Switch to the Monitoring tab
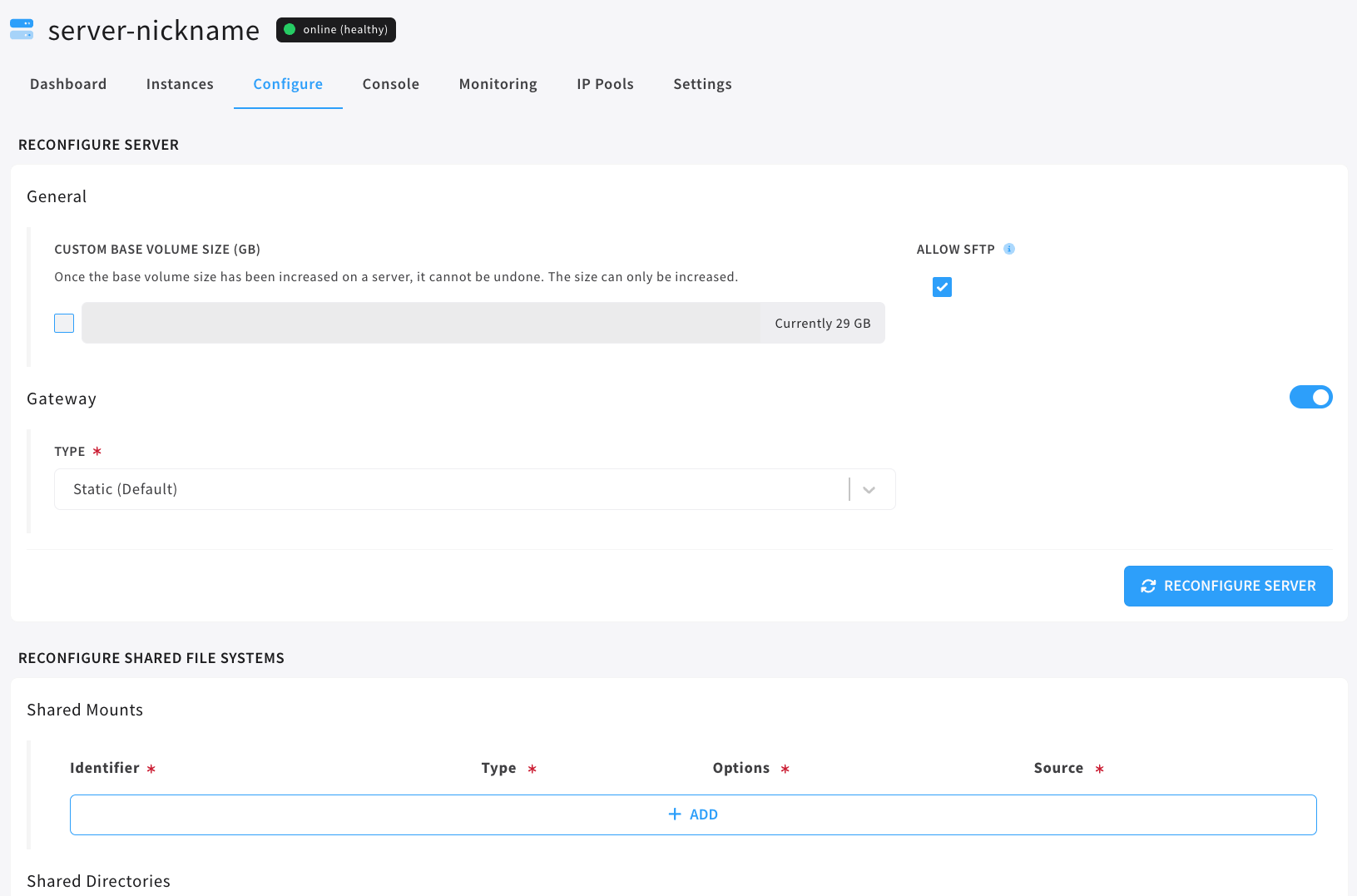The height and width of the screenshot is (896, 1357). (x=498, y=84)
